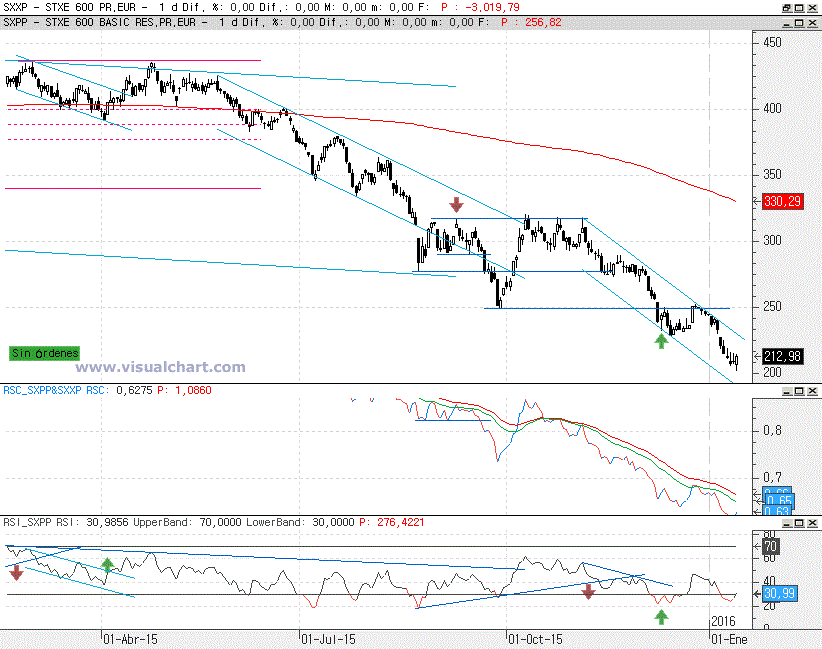The image size is (822, 649).
Task: Select the green up arrow under RSI December low
Action: point(662,617)
